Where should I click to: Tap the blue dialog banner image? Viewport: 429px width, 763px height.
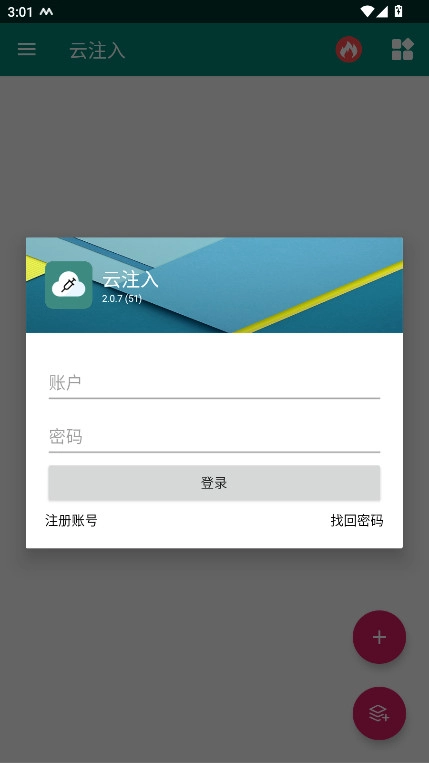coord(214,285)
